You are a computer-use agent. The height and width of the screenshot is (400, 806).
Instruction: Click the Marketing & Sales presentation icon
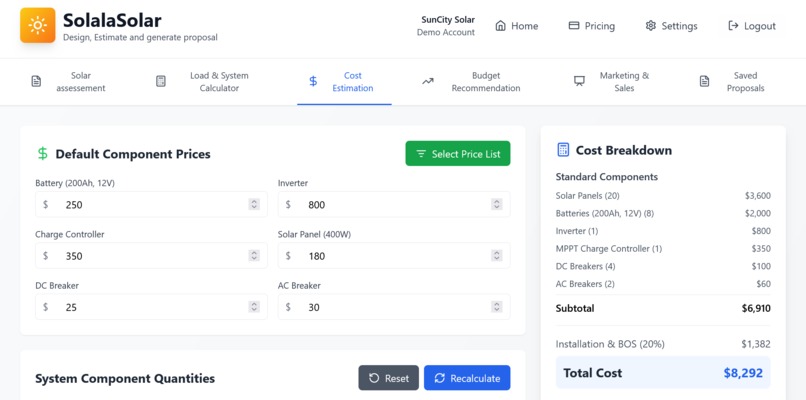[579, 81]
